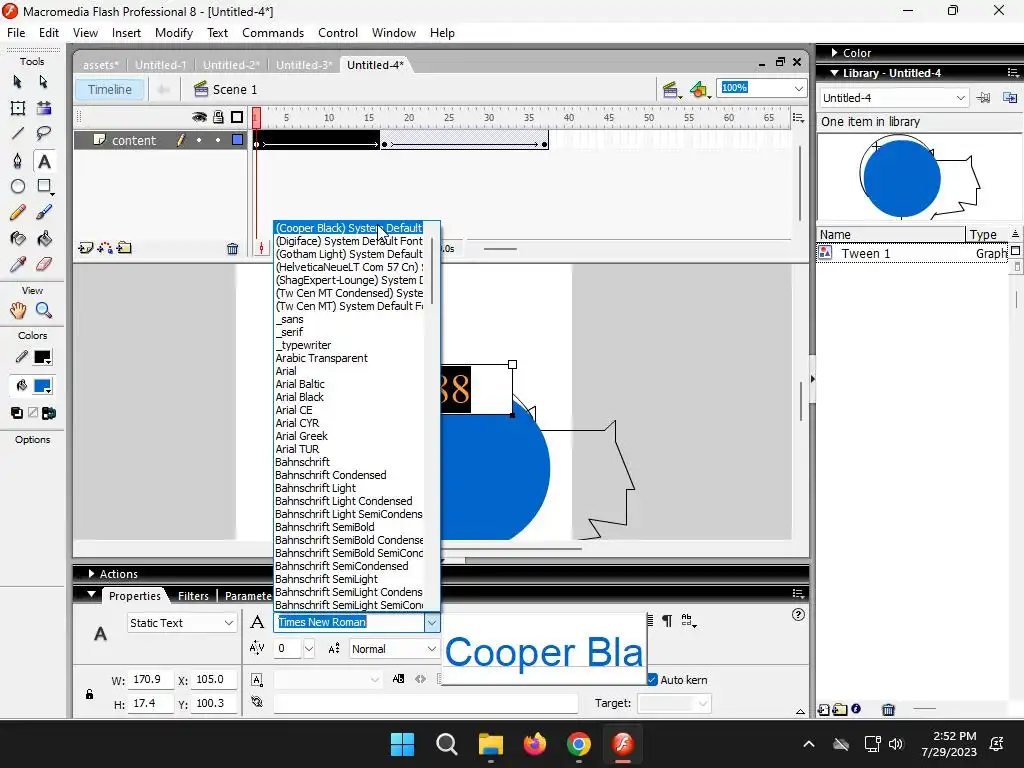1024x768 pixels.
Task: Open the Control menu
Action: (x=338, y=33)
